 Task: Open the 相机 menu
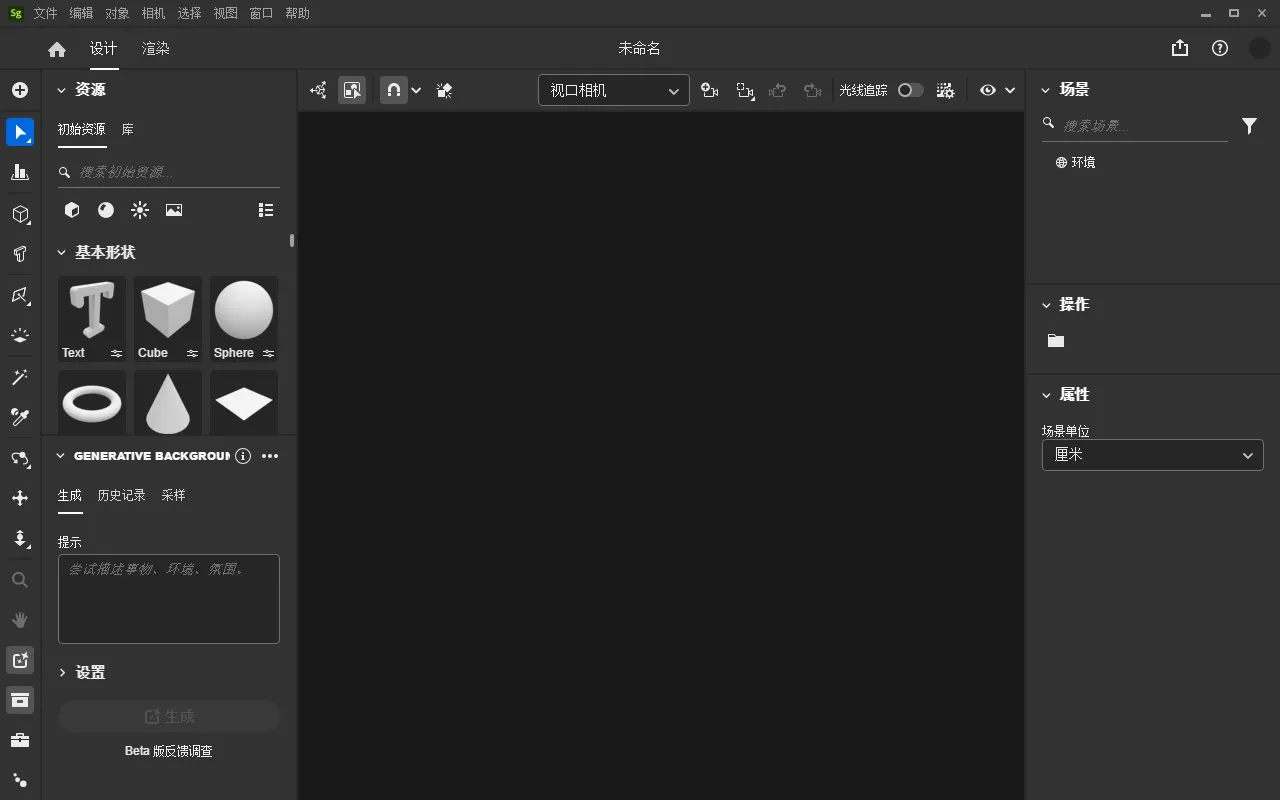click(x=153, y=13)
